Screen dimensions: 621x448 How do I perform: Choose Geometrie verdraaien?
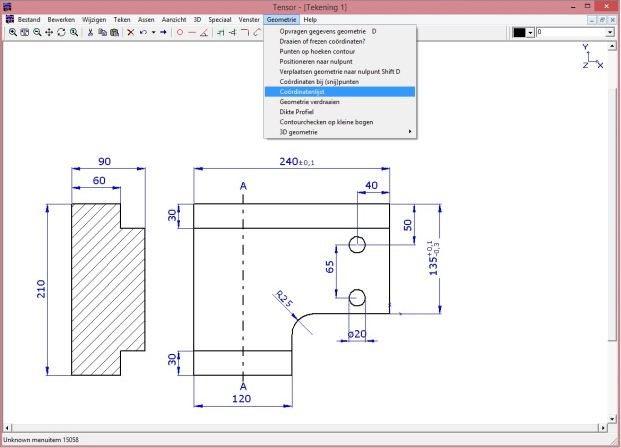[340, 102]
